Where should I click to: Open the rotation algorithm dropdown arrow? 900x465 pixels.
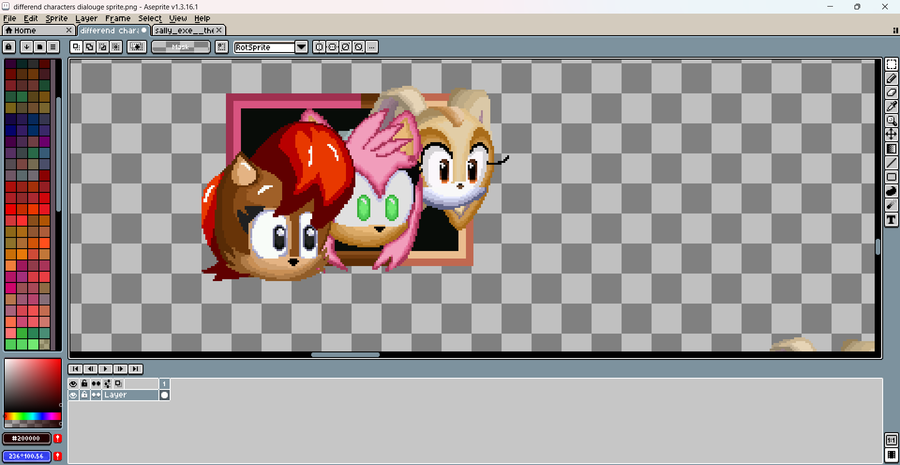(x=302, y=47)
